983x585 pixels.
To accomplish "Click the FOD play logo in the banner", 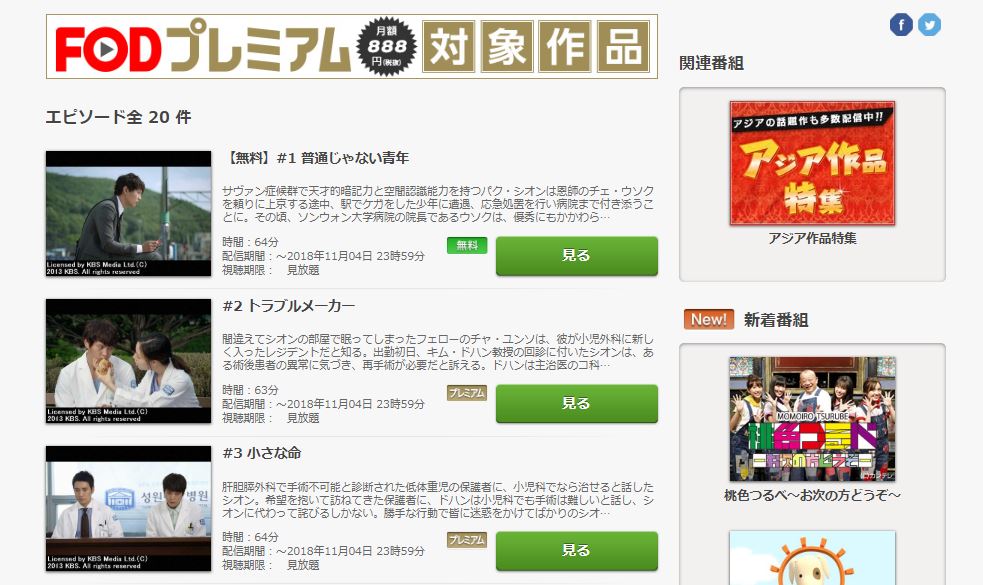I will (x=108, y=49).
